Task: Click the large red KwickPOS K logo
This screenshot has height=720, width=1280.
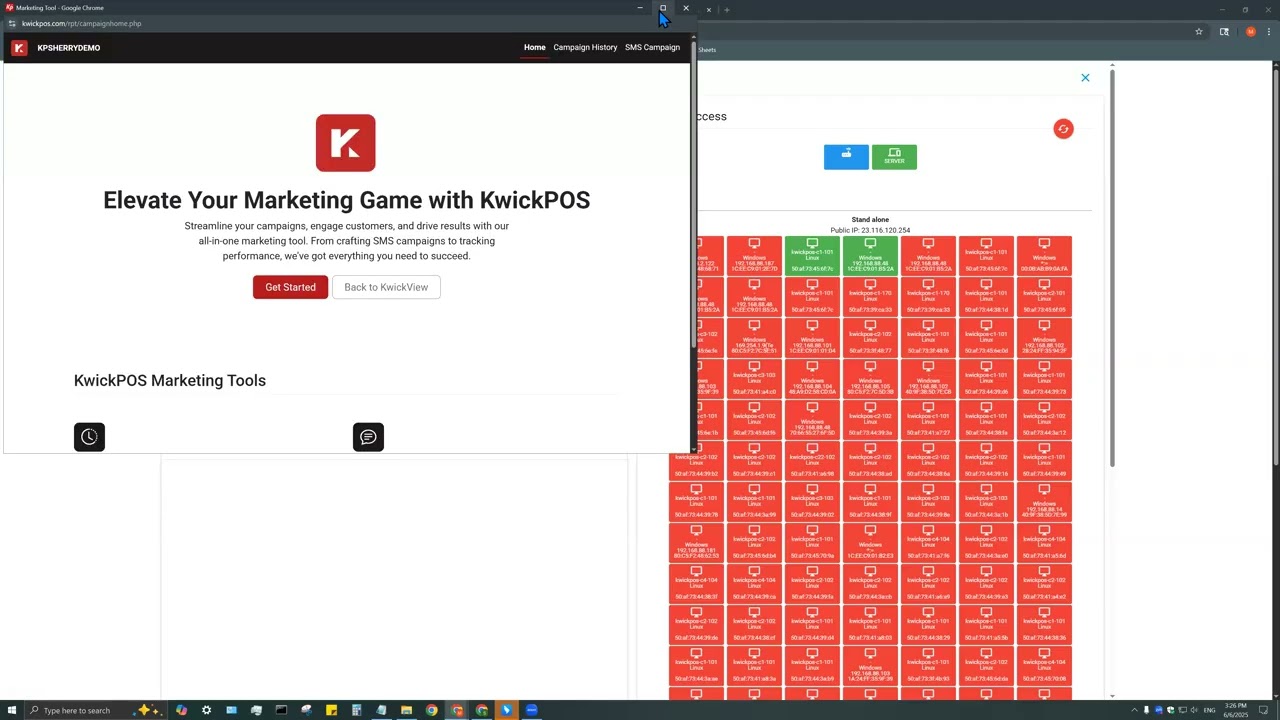Action: point(346,143)
